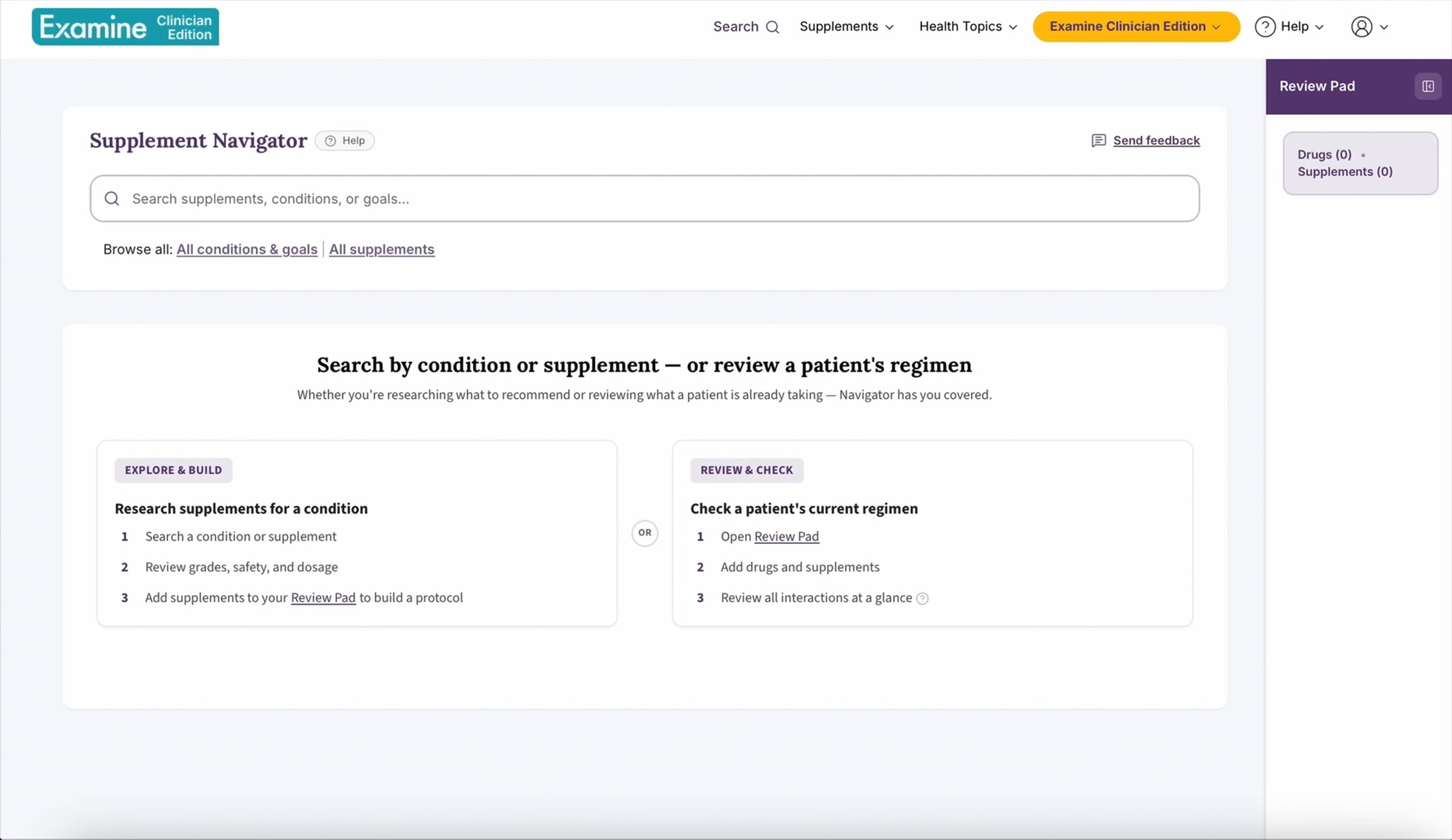
Task: Click the Supplement Navigator title
Action: (x=198, y=141)
